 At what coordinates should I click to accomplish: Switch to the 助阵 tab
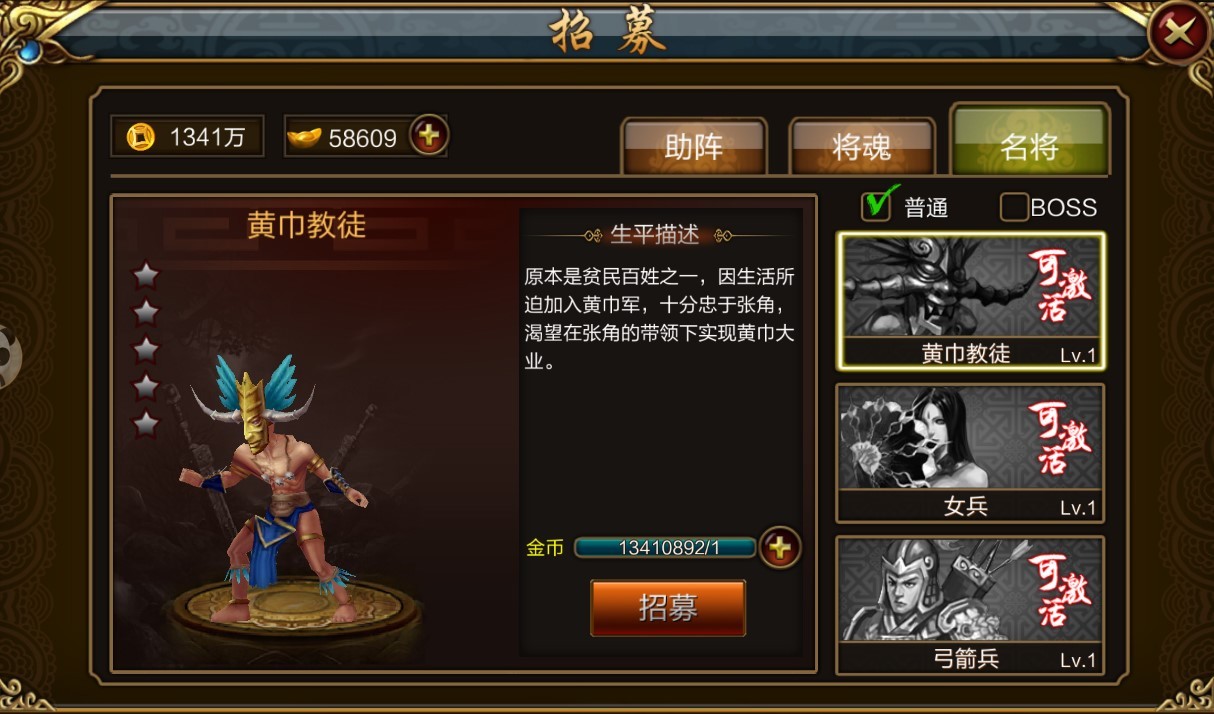[x=694, y=147]
